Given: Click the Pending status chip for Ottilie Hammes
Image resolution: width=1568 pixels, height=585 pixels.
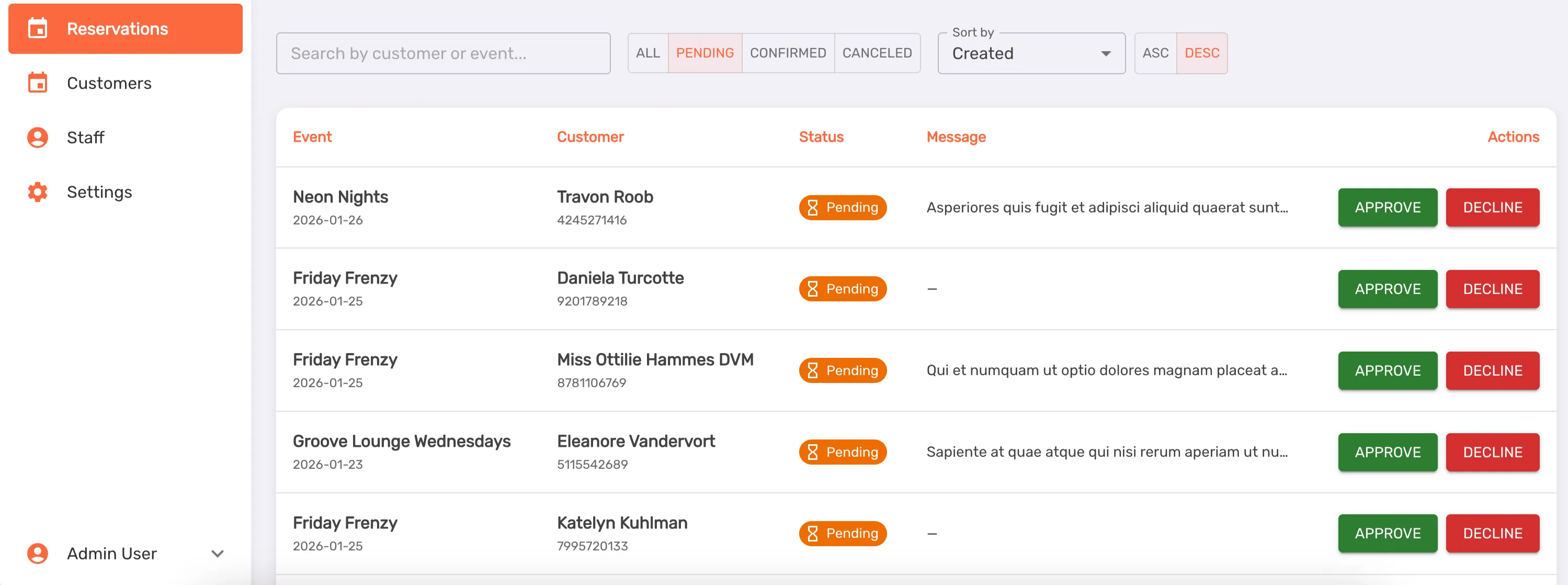Looking at the screenshot, I should click(843, 370).
